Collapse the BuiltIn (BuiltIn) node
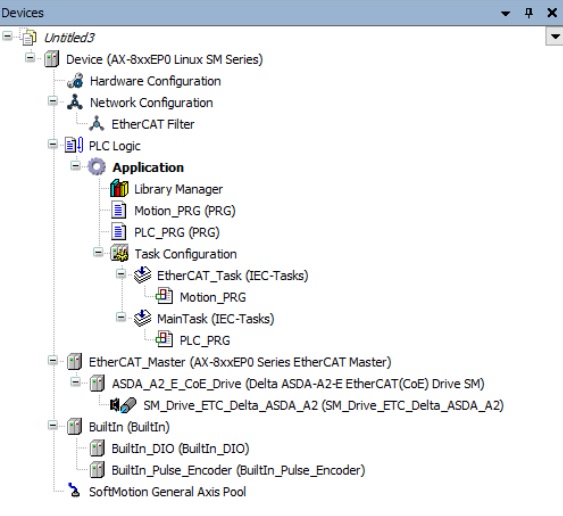 tap(53, 426)
